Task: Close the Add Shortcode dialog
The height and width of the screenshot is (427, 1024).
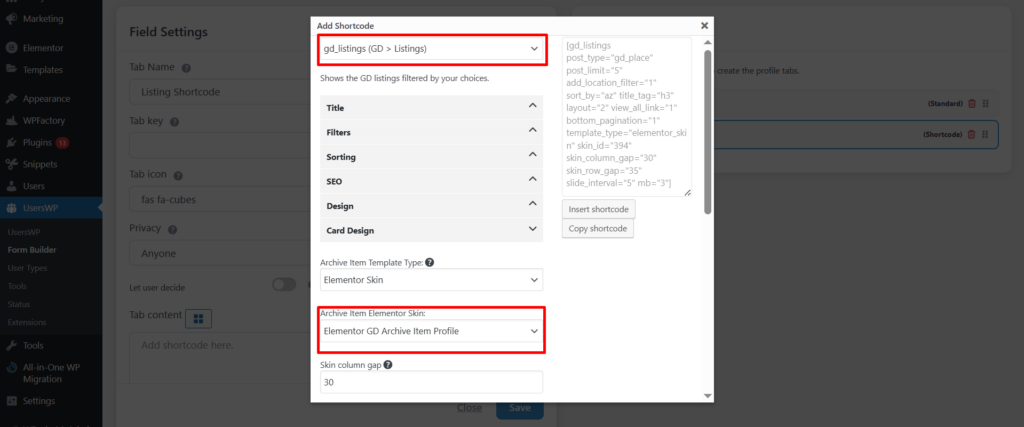Action: pos(704,25)
